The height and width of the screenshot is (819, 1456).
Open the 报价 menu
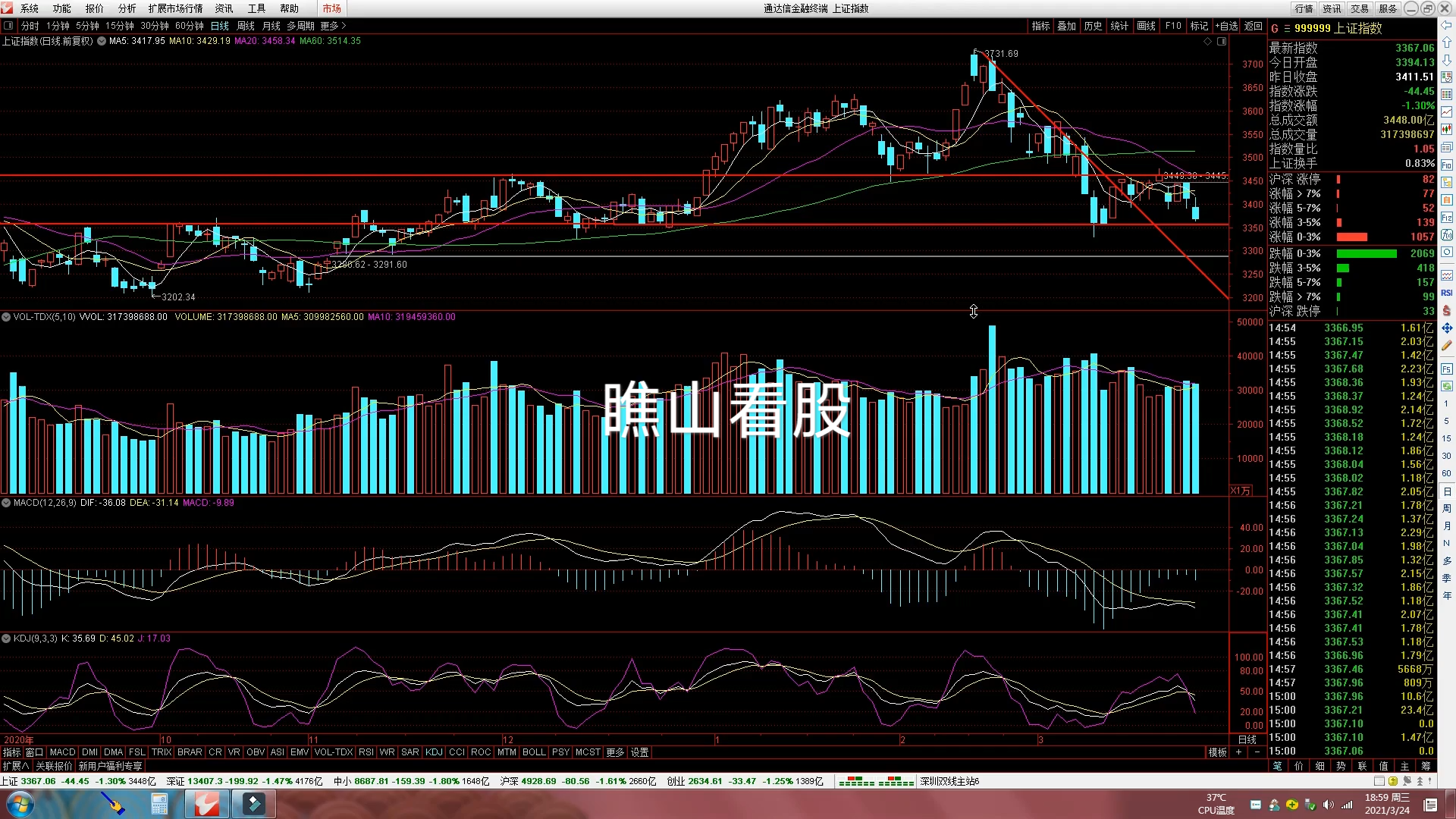point(95,8)
